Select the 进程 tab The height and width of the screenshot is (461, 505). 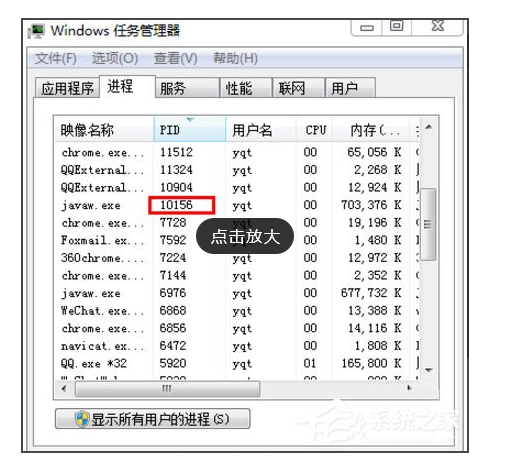[127, 86]
